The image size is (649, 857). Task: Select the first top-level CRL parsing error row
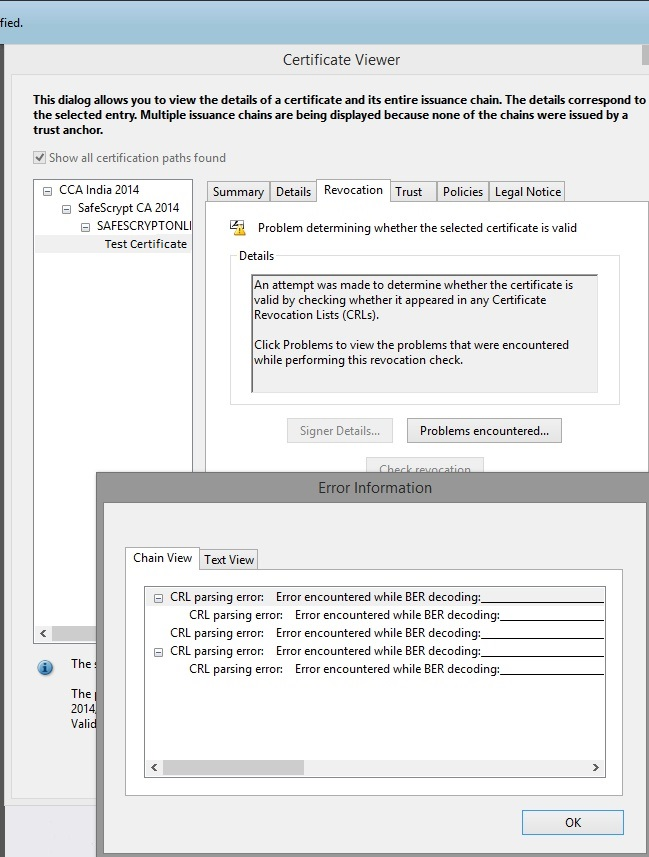click(x=375, y=597)
